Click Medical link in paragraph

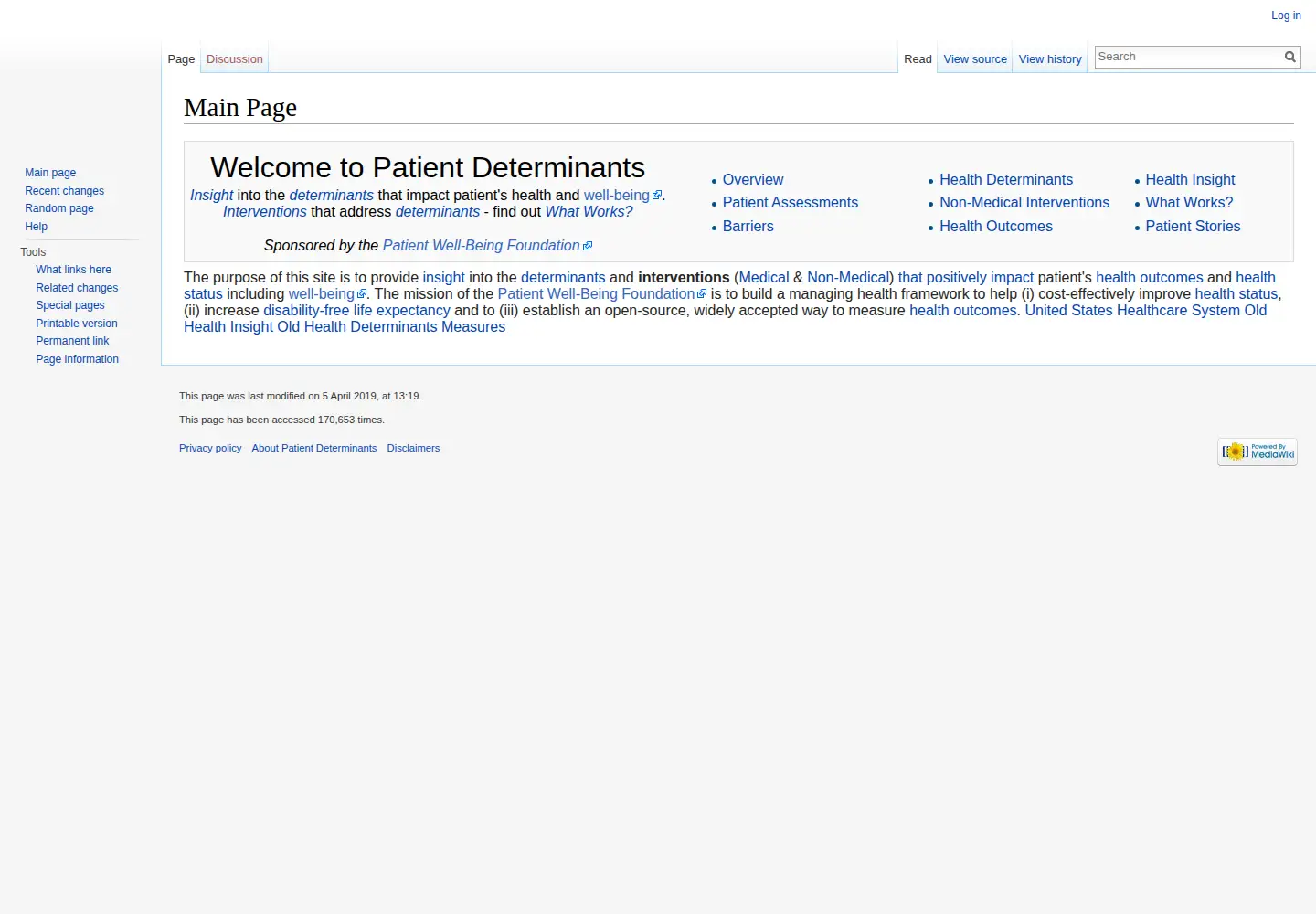(763, 278)
